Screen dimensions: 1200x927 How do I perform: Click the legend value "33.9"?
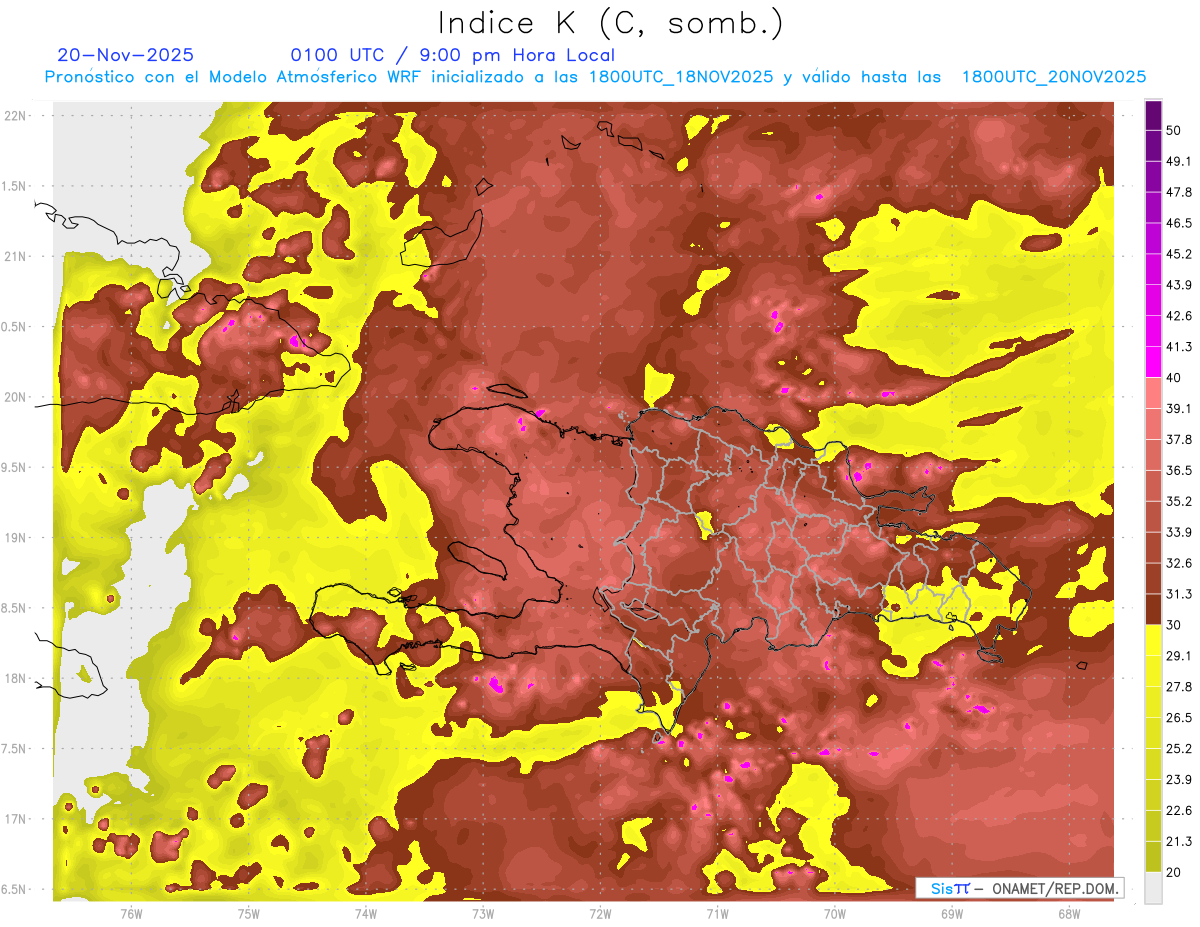(x=1179, y=532)
